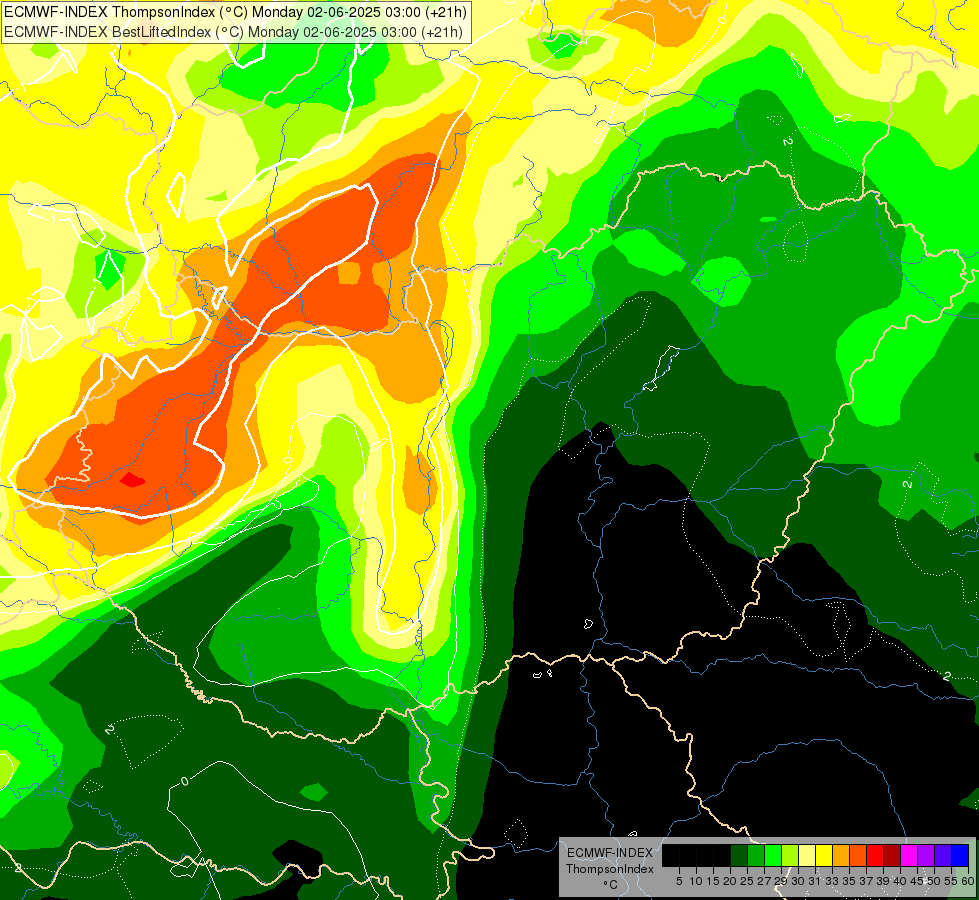Screen dimensions: 979x900
Task: Click the ThompsonIndex label in the legend box
Action: click(x=610, y=869)
